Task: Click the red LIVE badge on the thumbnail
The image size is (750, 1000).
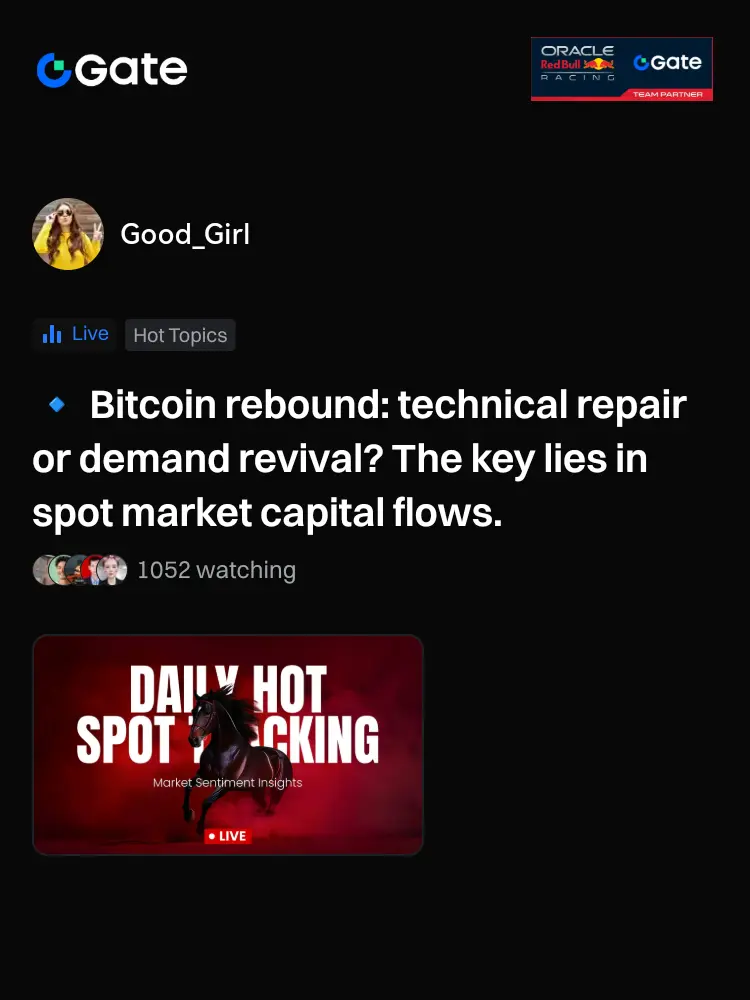Action: (x=228, y=836)
